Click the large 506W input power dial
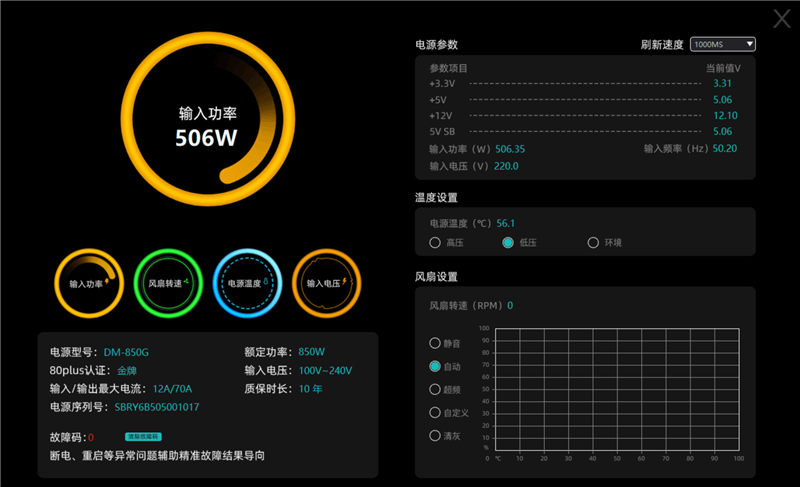Image resolution: width=800 pixels, height=487 pixels. point(208,119)
